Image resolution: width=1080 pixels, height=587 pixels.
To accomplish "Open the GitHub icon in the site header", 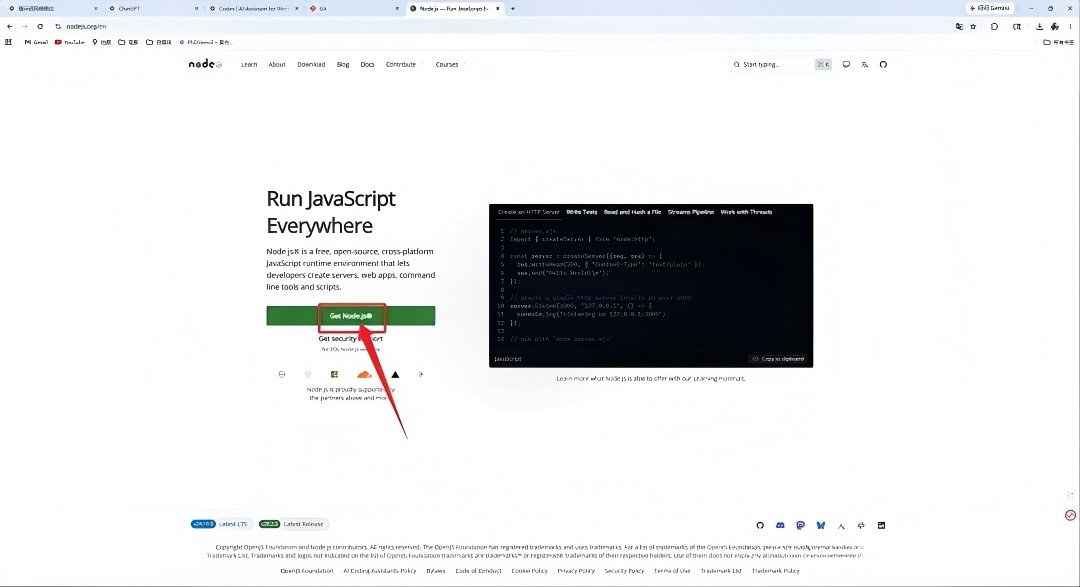I will pyautogui.click(x=883, y=64).
